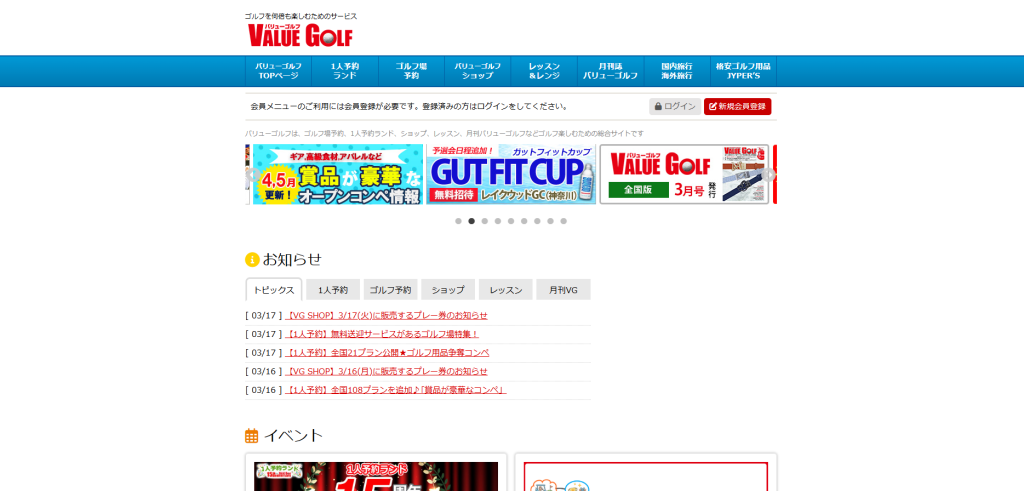Select the last carousel pagination dot
Viewport: 1024px width, 491px height.
tap(563, 221)
